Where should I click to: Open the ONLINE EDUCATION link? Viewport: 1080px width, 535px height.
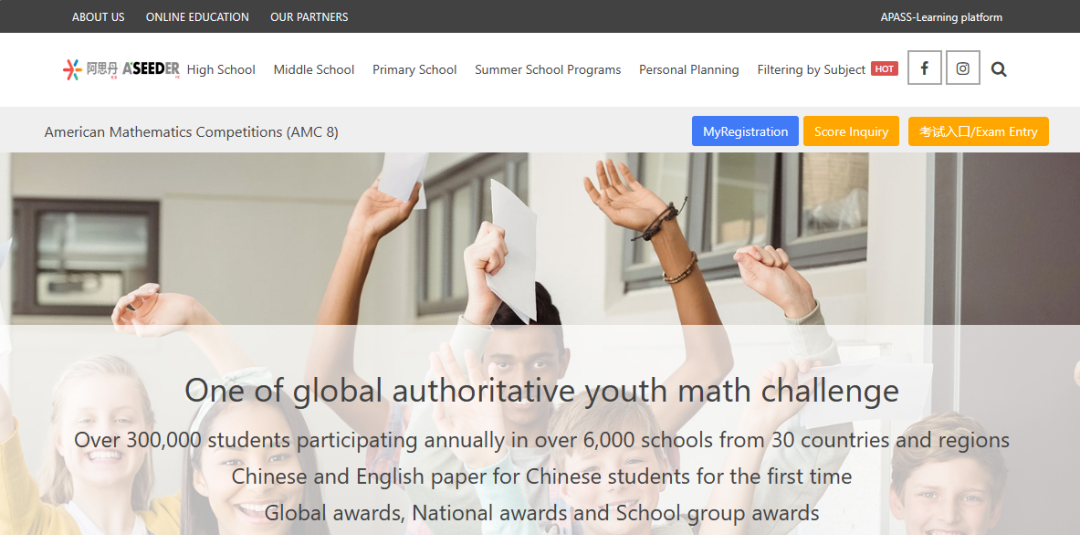(x=198, y=17)
